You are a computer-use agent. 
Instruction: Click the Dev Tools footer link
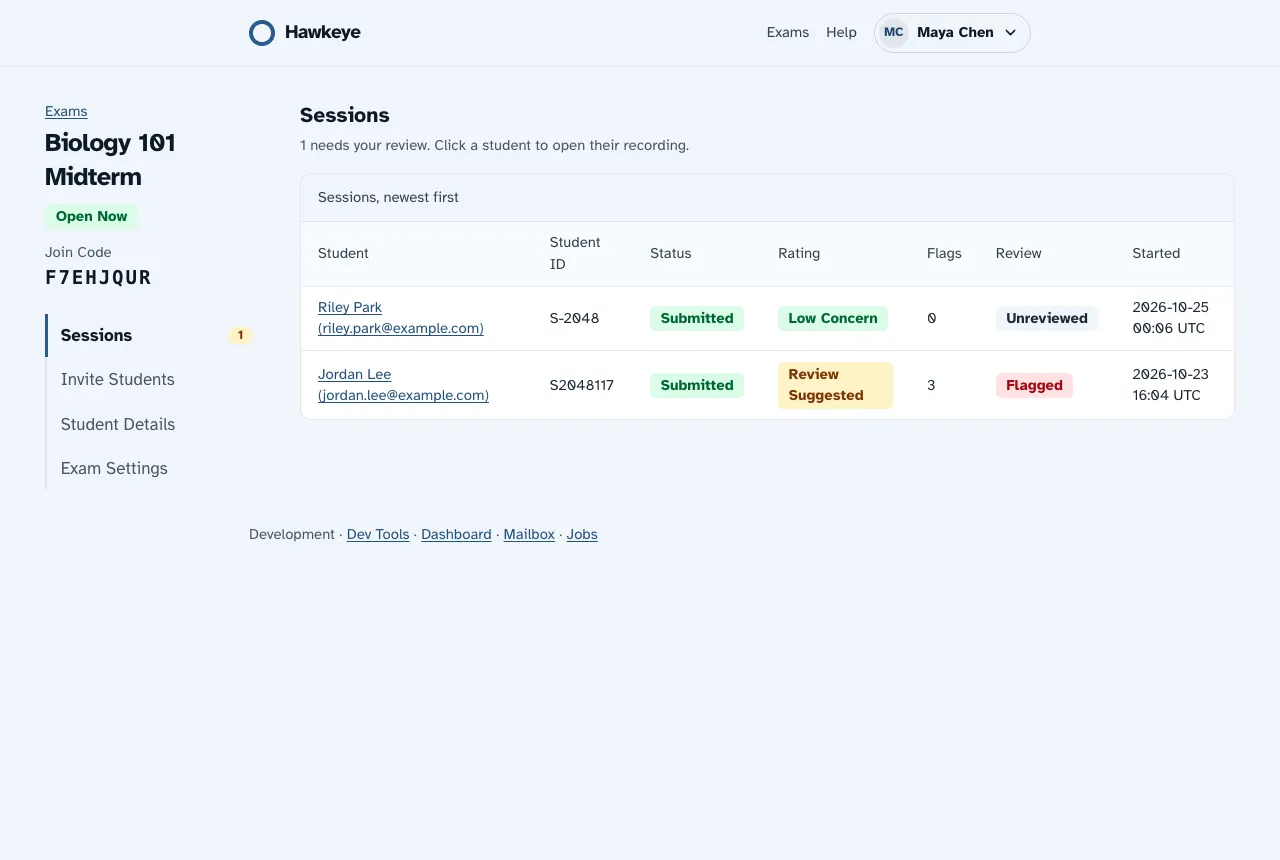(x=378, y=534)
